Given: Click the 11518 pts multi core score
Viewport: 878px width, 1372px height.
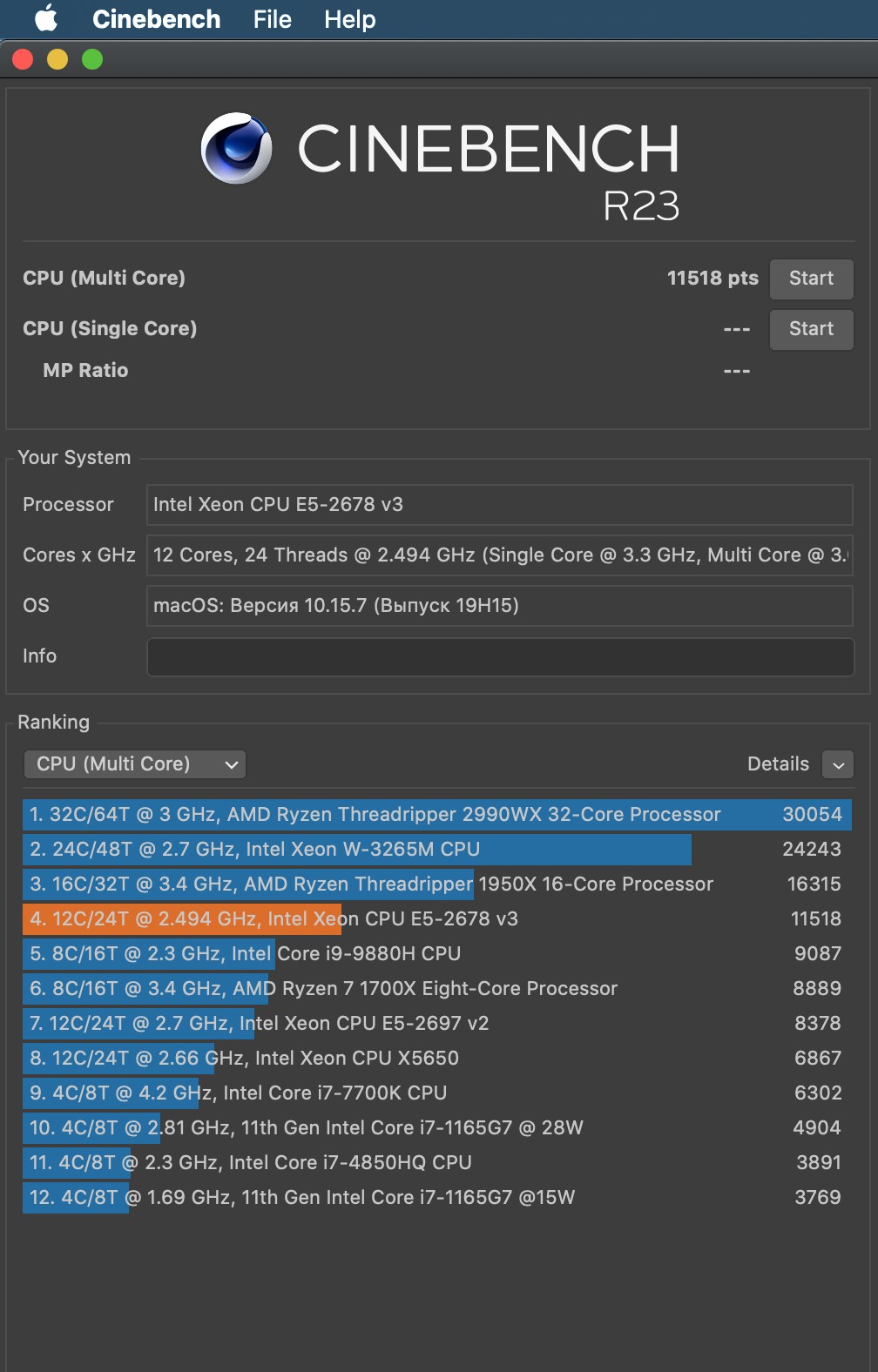Looking at the screenshot, I should pyautogui.click(x=713, y=279).
